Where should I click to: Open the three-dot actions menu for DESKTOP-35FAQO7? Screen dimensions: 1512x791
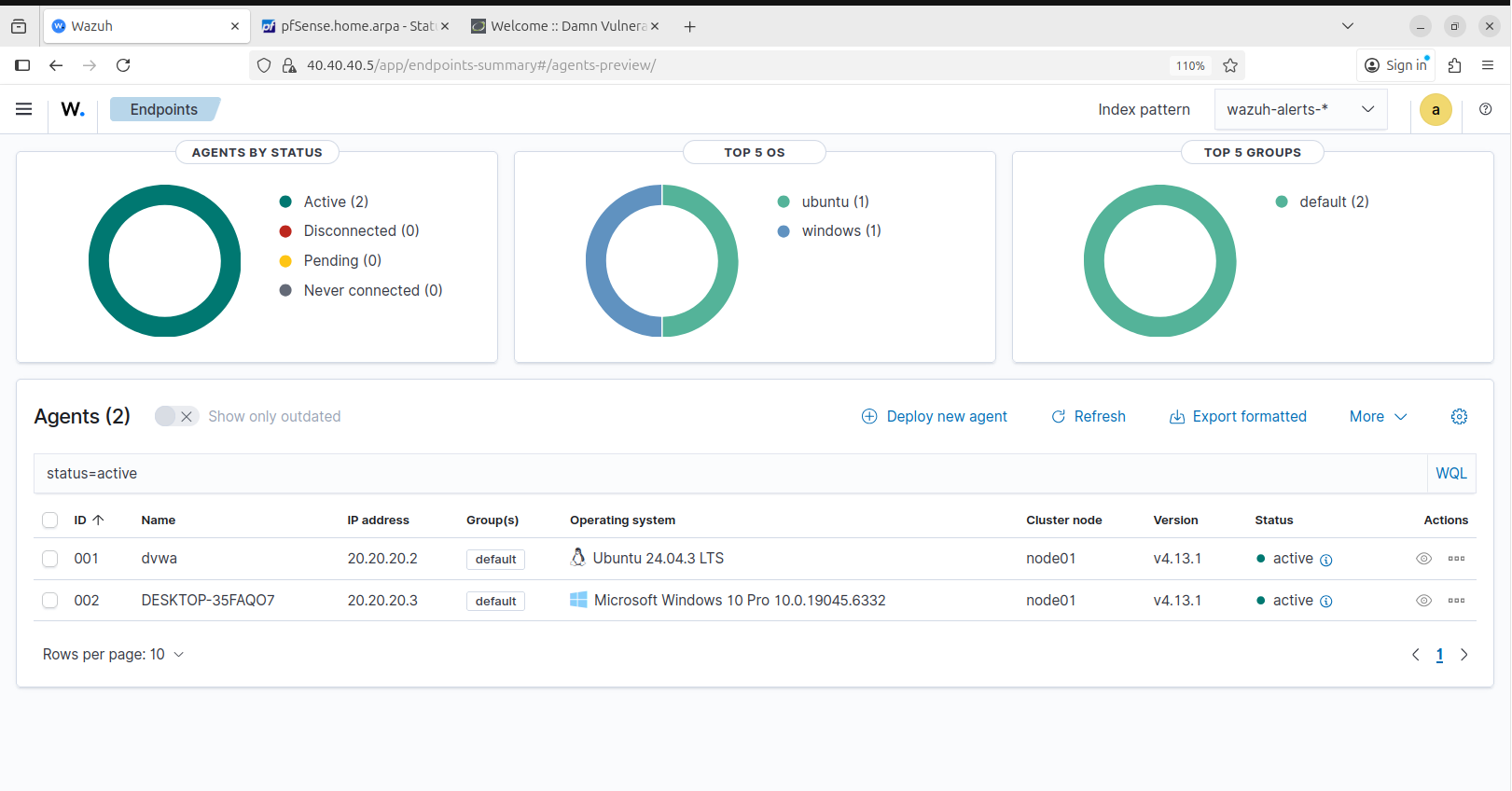point(1456,601)
